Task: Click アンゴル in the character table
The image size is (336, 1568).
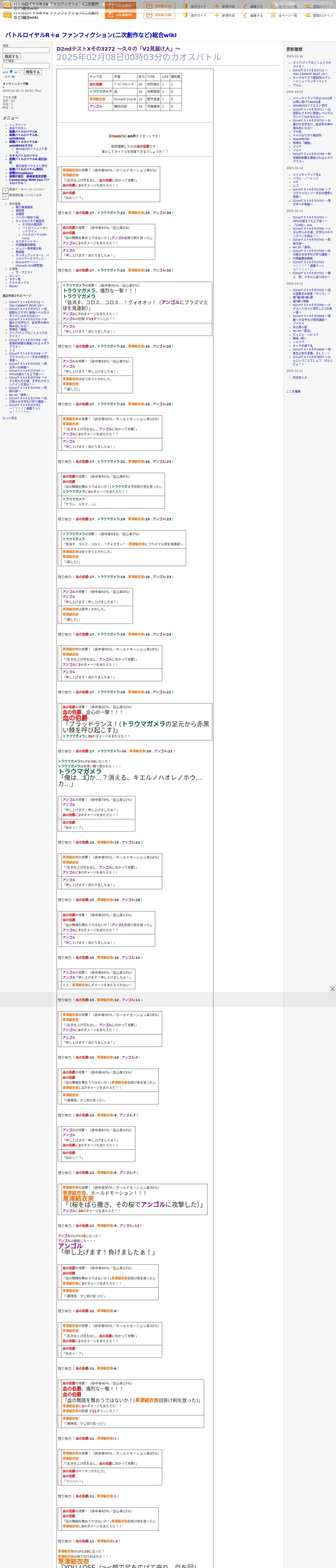Action: coord(96,107)
